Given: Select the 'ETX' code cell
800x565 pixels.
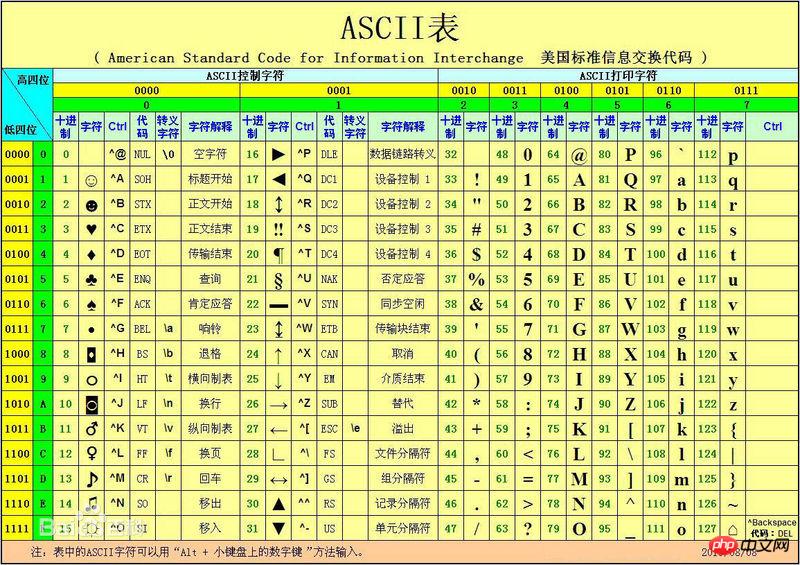Looking at the screenshot, I should 142,229.
